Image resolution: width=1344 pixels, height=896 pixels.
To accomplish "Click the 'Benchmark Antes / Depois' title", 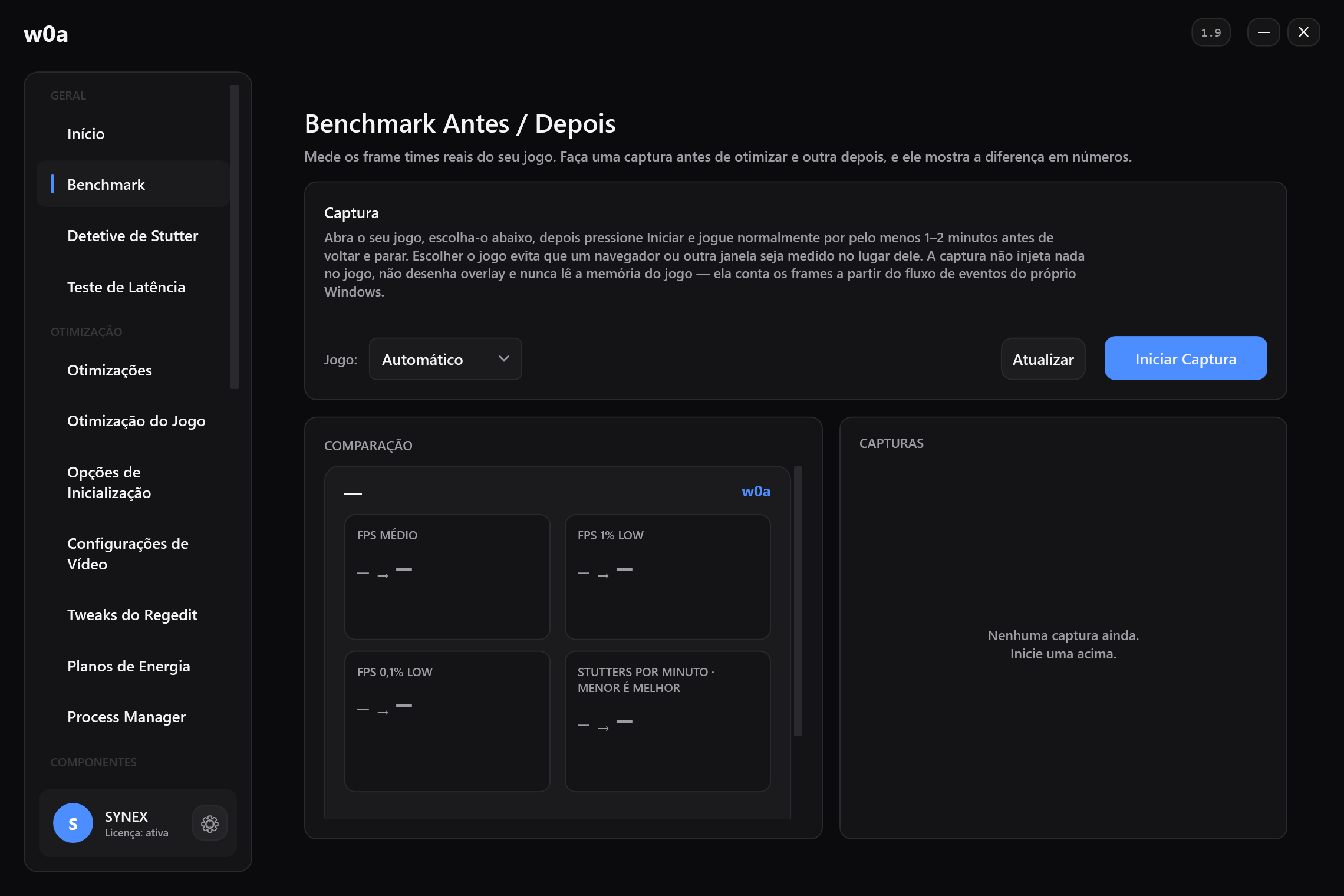I will (460, 124).
